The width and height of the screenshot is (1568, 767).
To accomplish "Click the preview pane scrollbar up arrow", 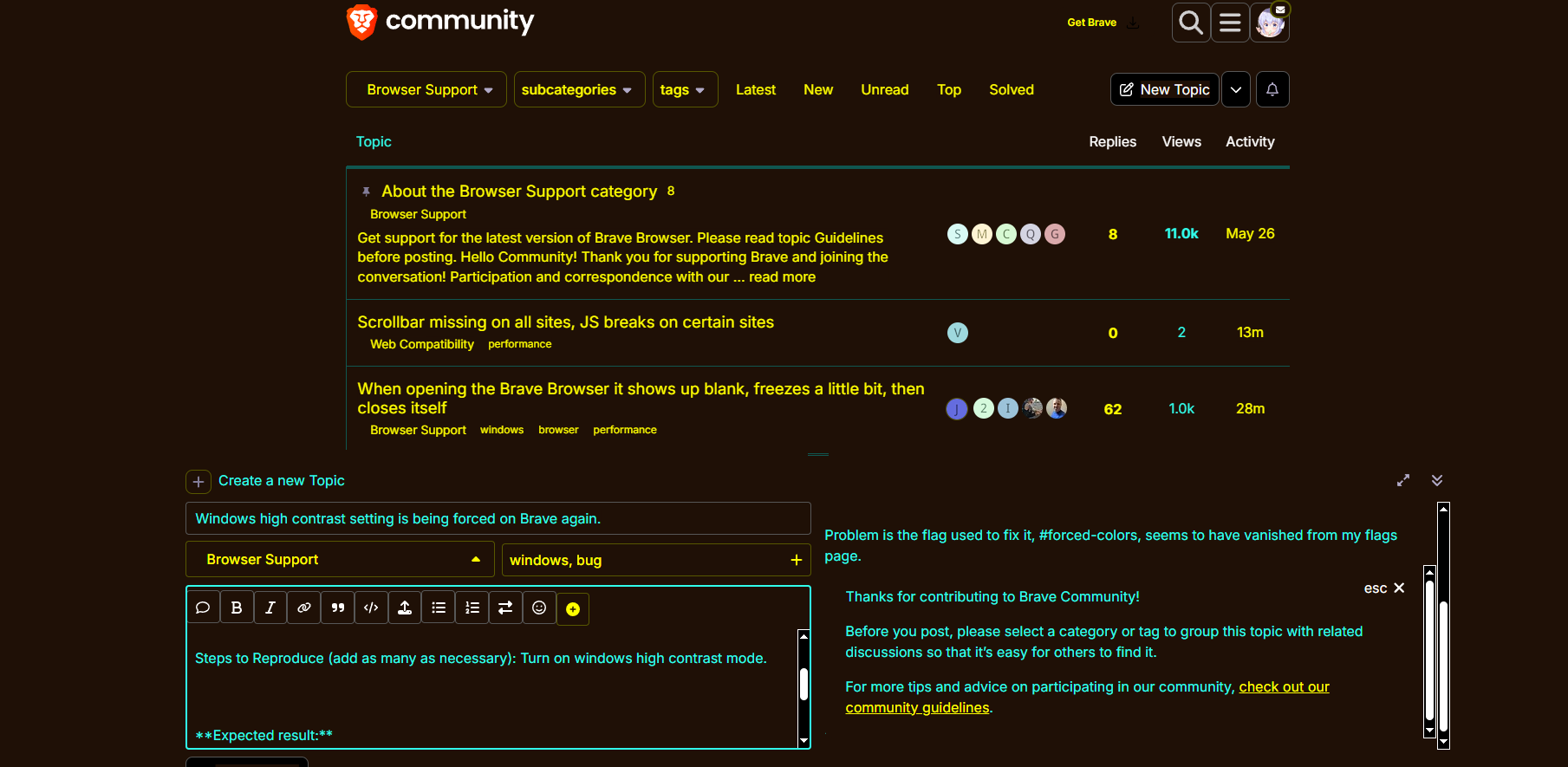I will click(x=1443, y=509).
